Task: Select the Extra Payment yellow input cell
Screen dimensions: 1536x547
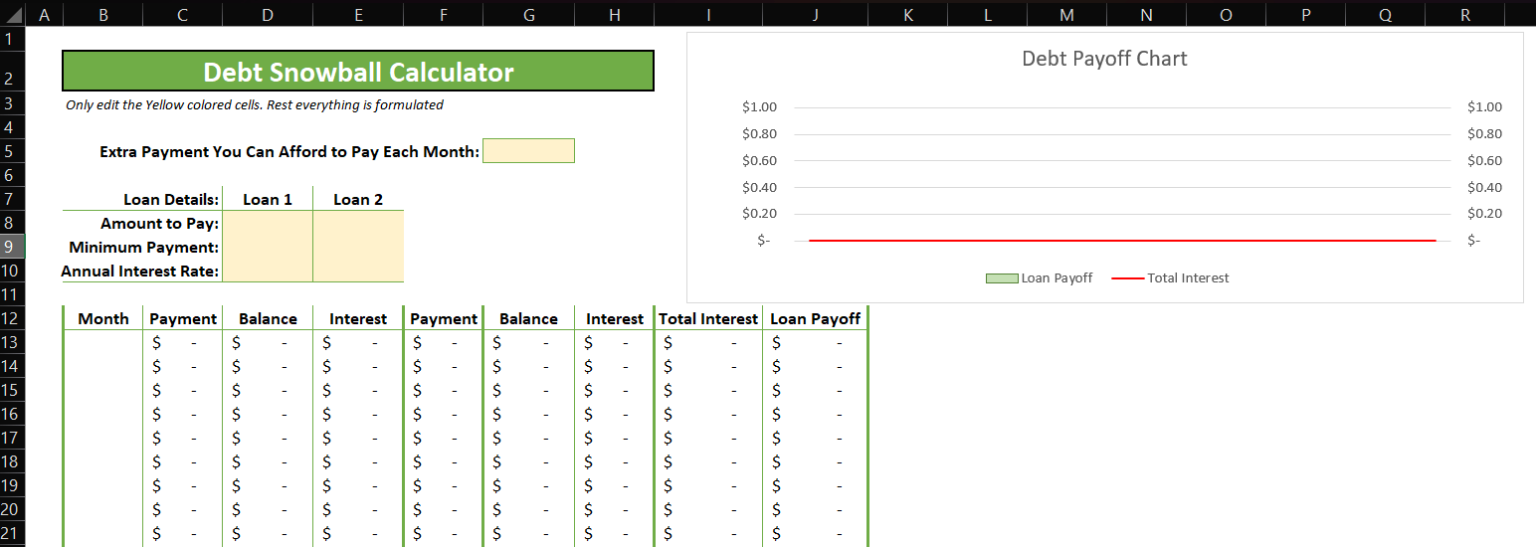Action: click(x=528, y=151)
